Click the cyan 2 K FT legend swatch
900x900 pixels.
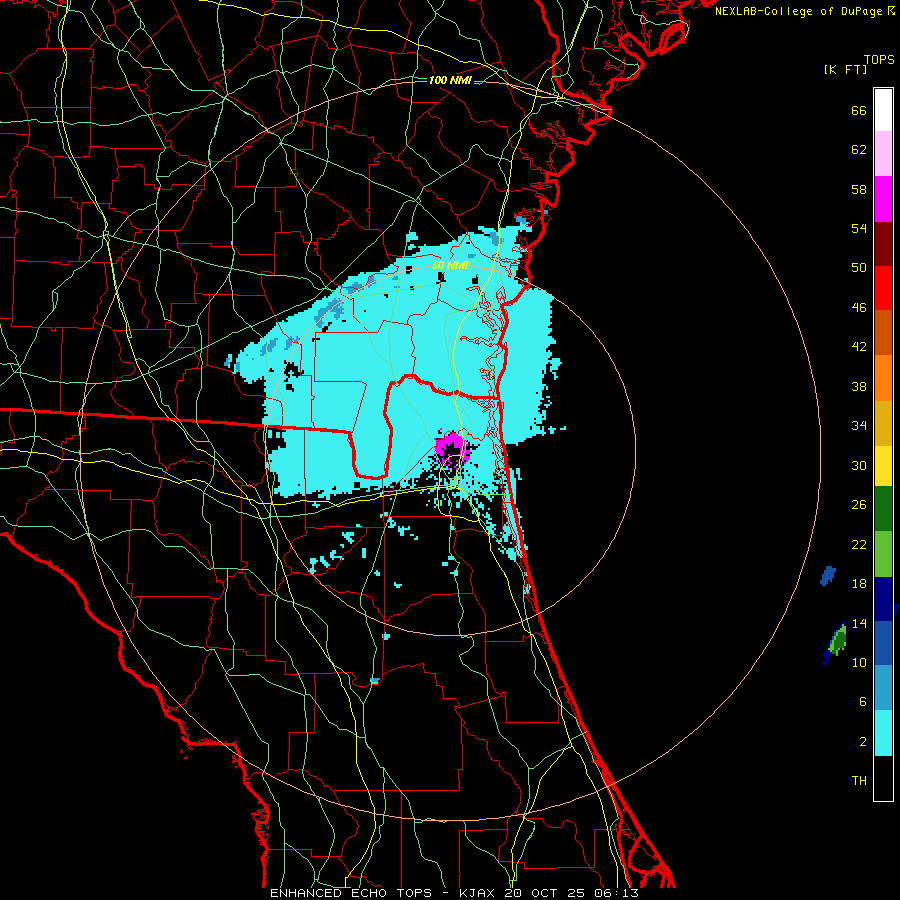[x=883, y=733]
